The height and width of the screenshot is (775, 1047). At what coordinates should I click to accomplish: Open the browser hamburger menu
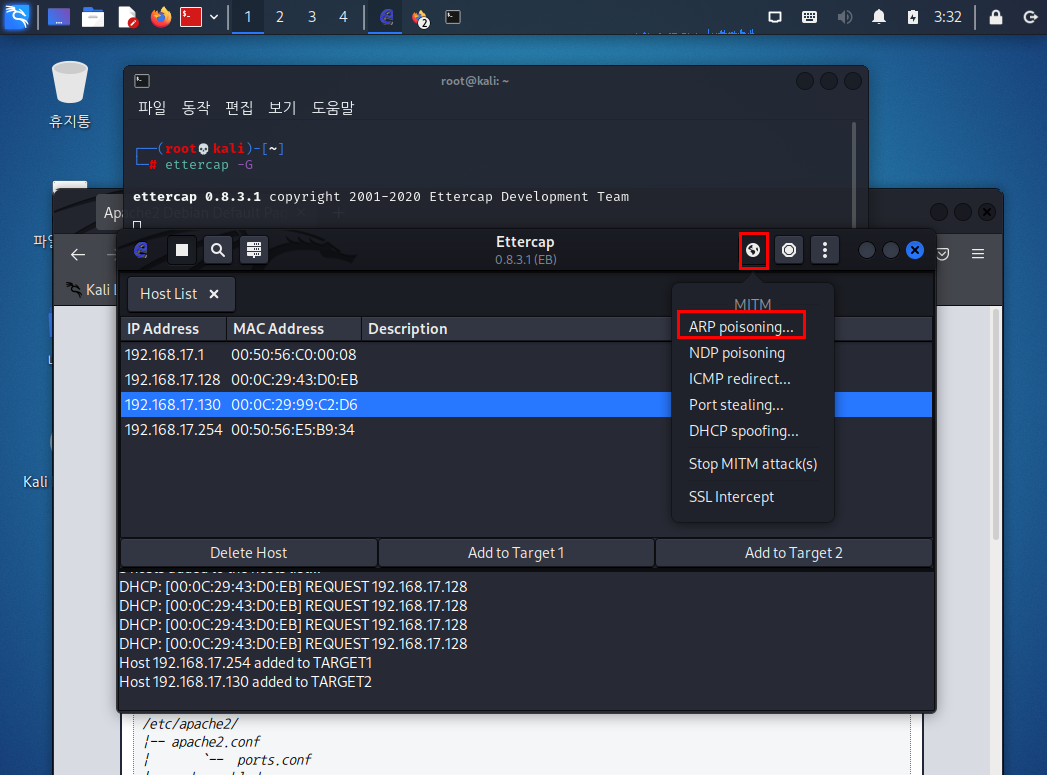tap(978, 254)
